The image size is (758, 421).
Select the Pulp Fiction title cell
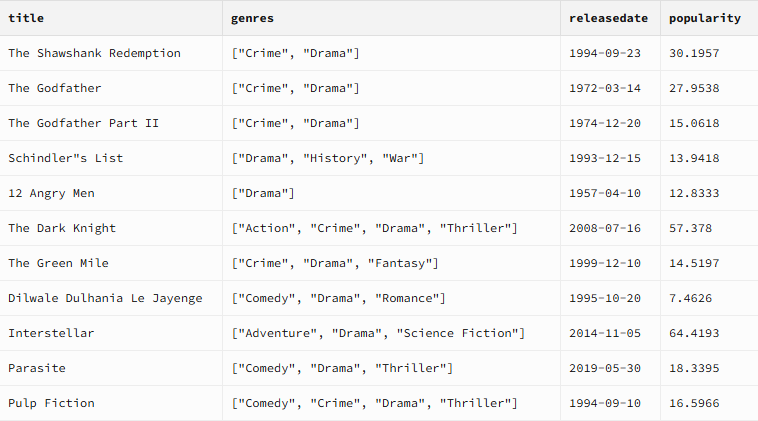(111, 403)
